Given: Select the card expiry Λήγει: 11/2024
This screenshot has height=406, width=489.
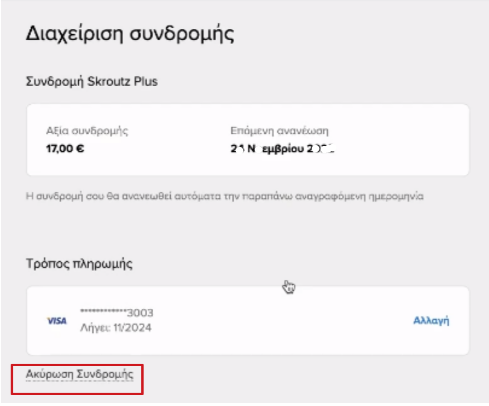Looking at the screenshot, I should (x=116, y=328).
